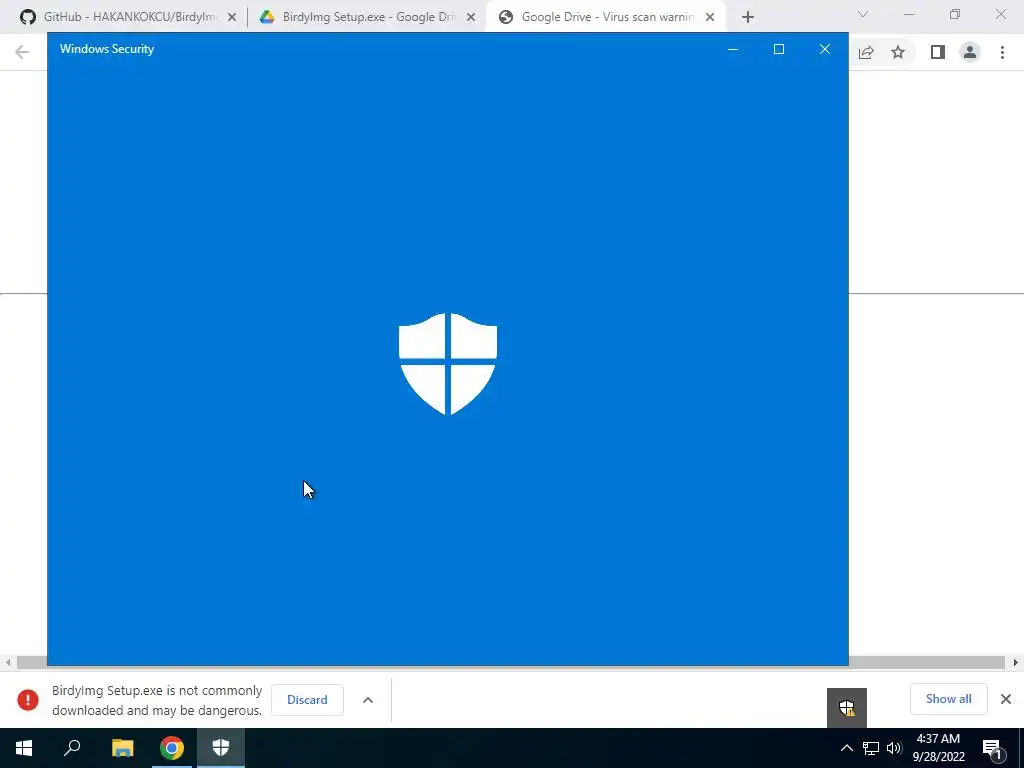
Task: Select the Google Drive Virus scan warning tab
Action: pyautogui.click(x=605, y=17)
